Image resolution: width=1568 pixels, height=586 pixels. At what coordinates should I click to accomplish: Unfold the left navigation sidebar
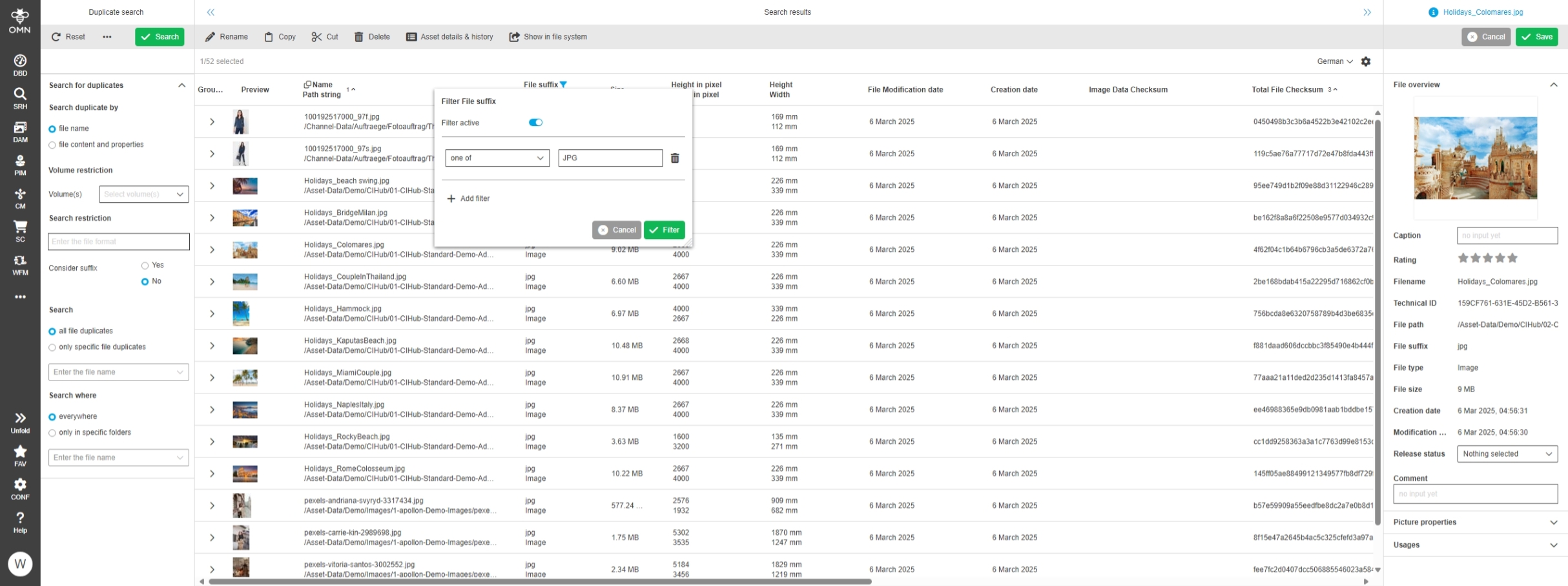[20, 423]
